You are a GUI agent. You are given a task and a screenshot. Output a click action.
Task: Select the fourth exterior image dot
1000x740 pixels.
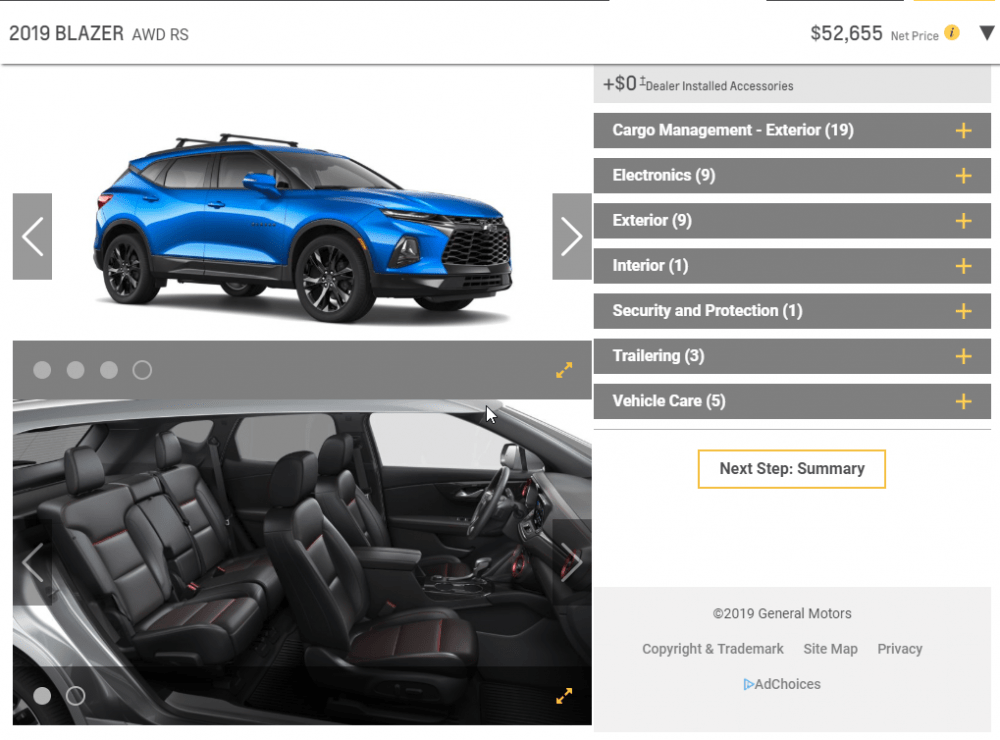click(142, 370)
